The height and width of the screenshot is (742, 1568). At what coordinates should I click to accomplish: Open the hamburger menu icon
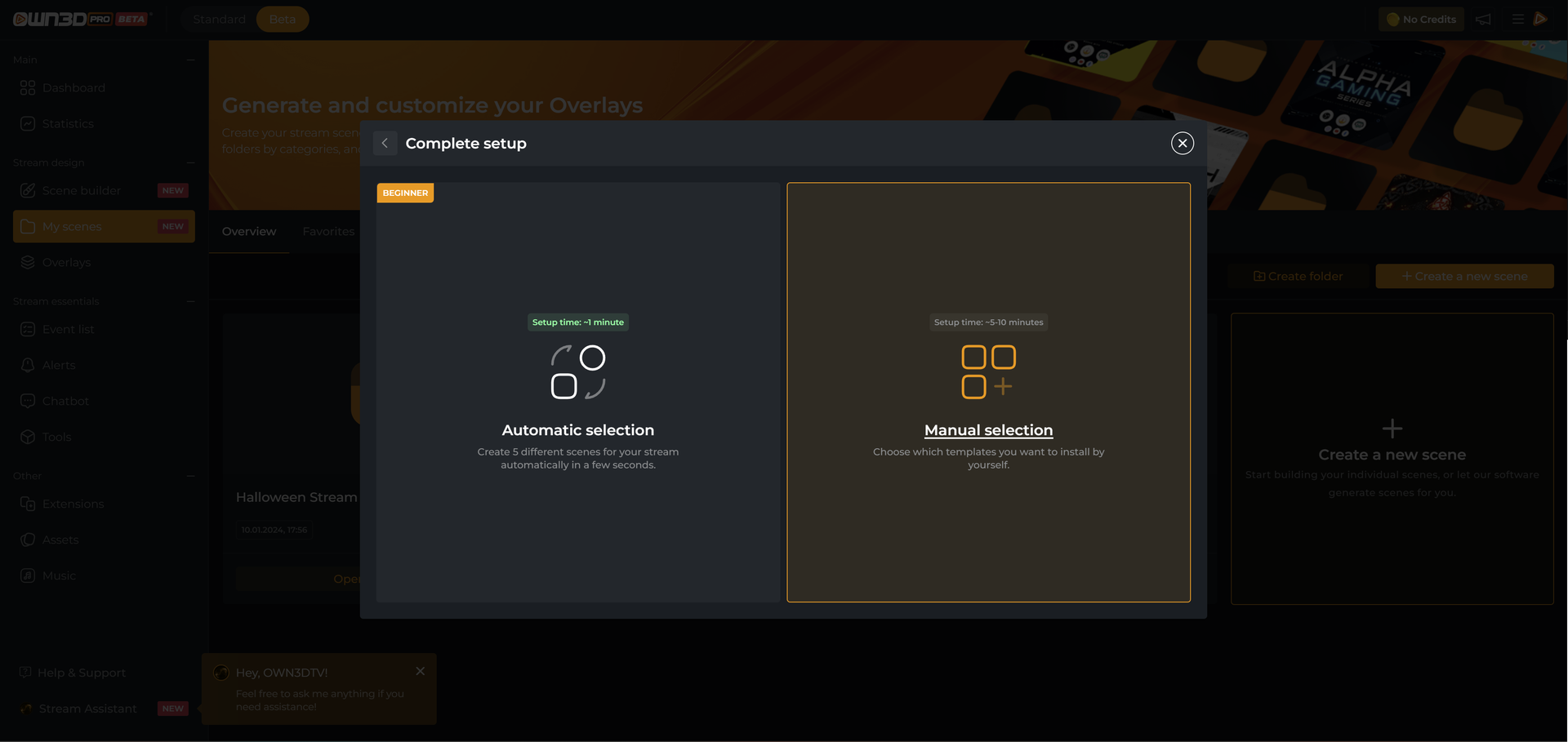(1517, 19)
